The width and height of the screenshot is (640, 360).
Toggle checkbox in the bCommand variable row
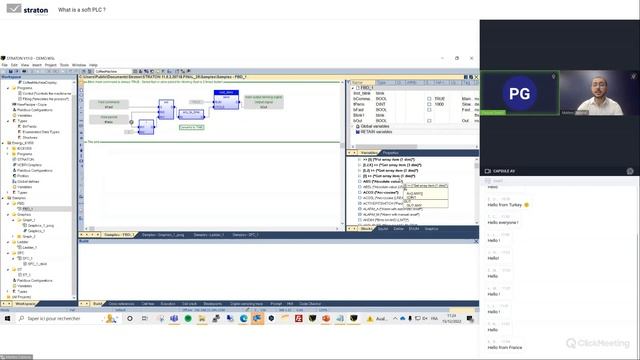pos(429,99)
